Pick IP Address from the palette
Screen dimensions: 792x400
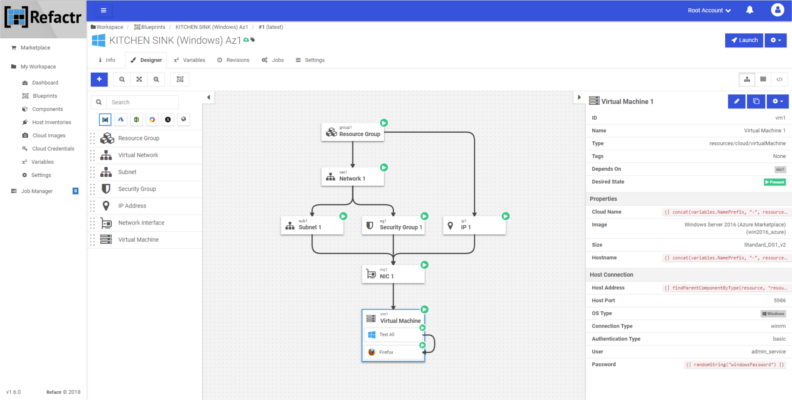[x=144, y=206]
